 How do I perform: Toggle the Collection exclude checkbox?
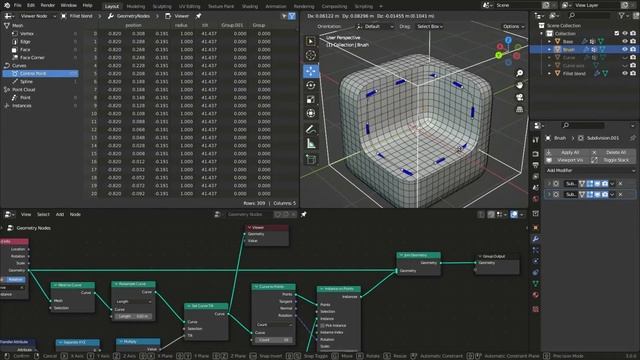[617, 33]
